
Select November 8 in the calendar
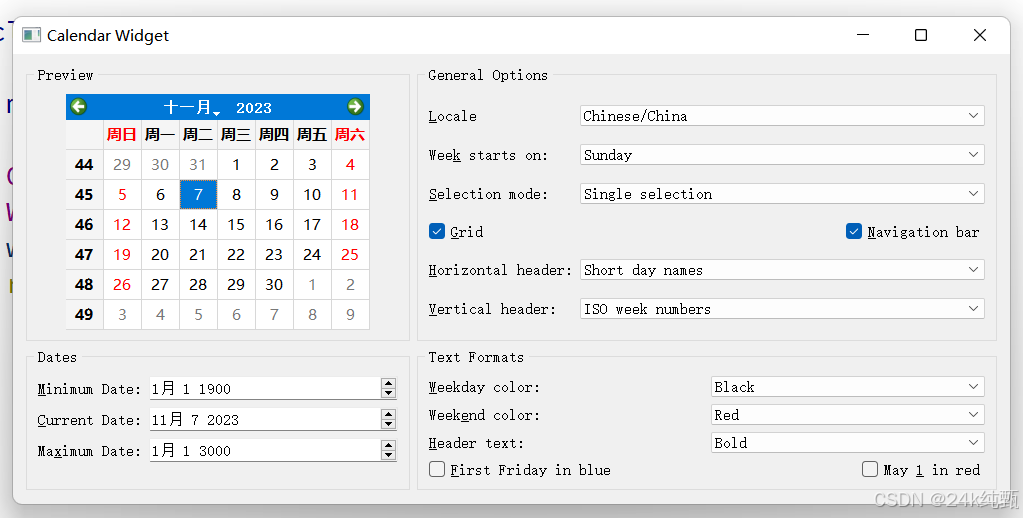[236, 194]
